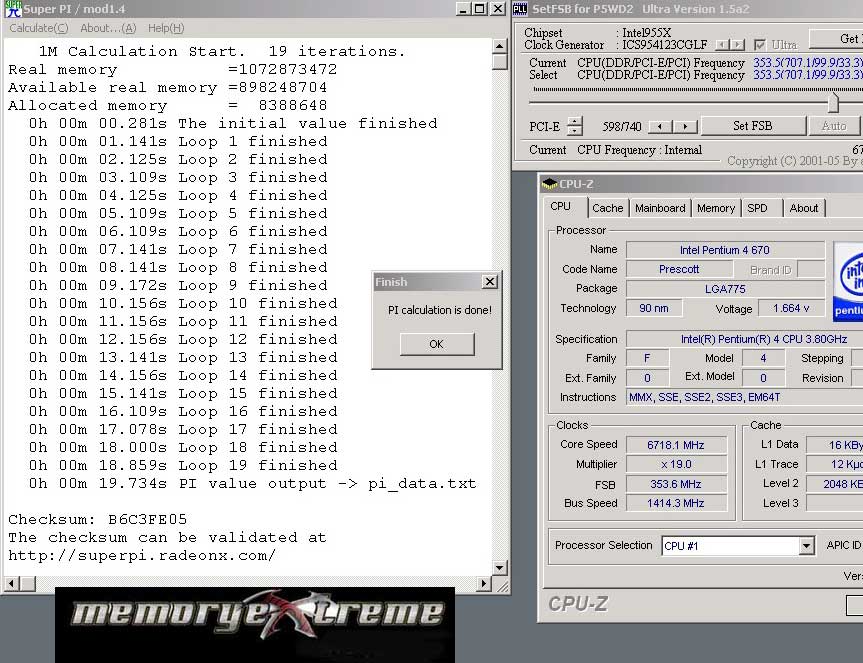Click the Super PI vertical scrollbar up arrow
Screen dimensions: 863x663
(x=499, y=46)
